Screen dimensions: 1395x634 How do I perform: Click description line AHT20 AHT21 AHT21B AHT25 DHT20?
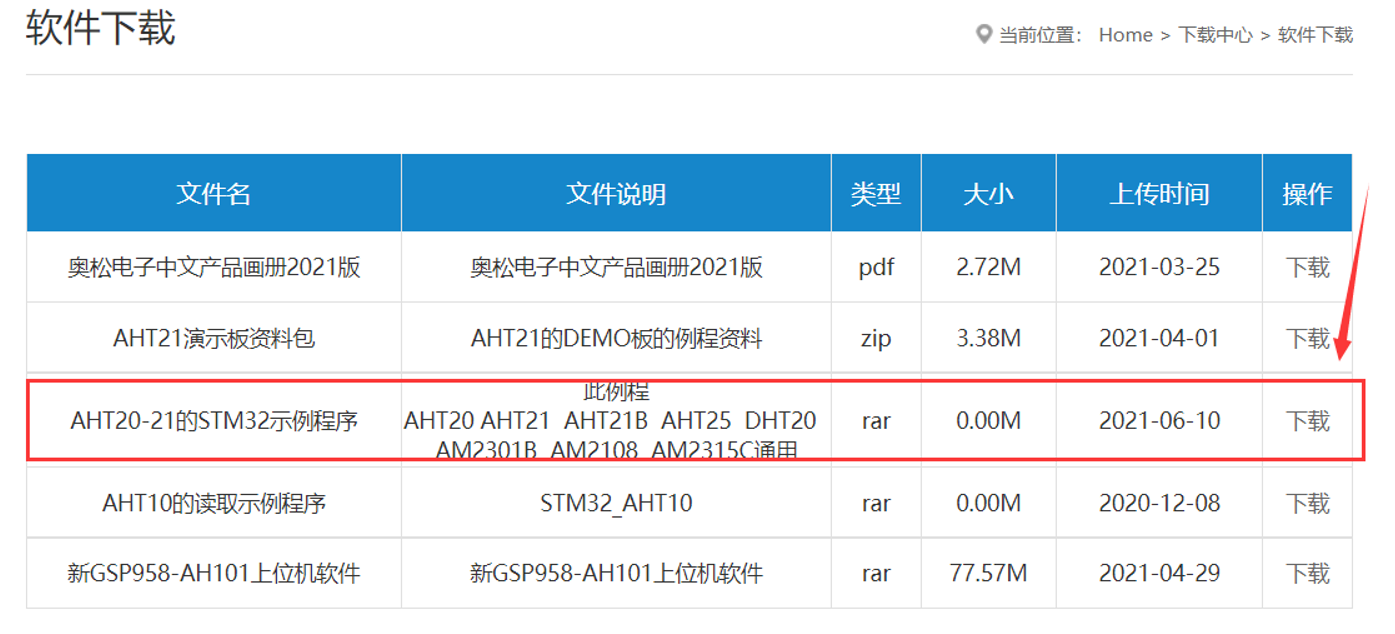pos(610,420)
